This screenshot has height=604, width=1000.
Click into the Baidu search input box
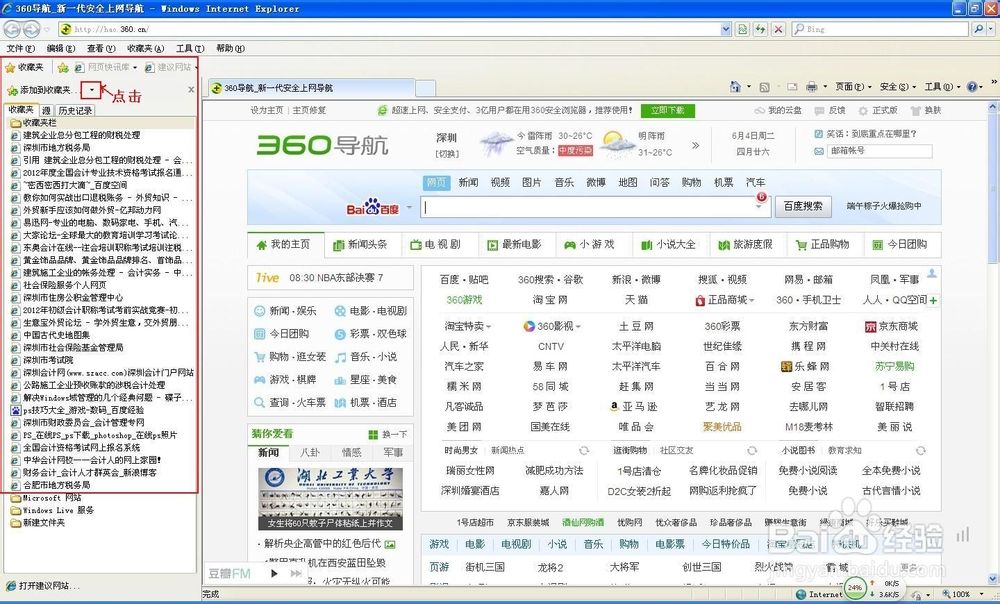[x=588, y=207]
